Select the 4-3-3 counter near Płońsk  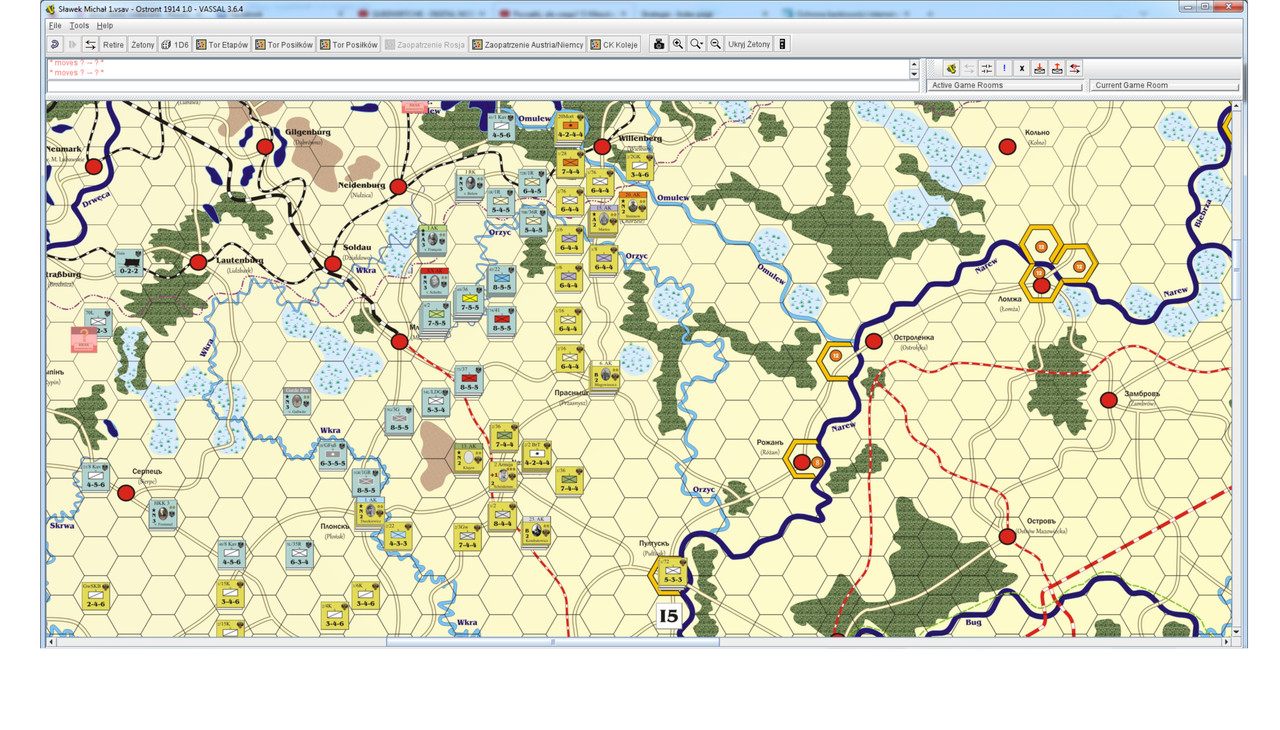click(398, 537)
